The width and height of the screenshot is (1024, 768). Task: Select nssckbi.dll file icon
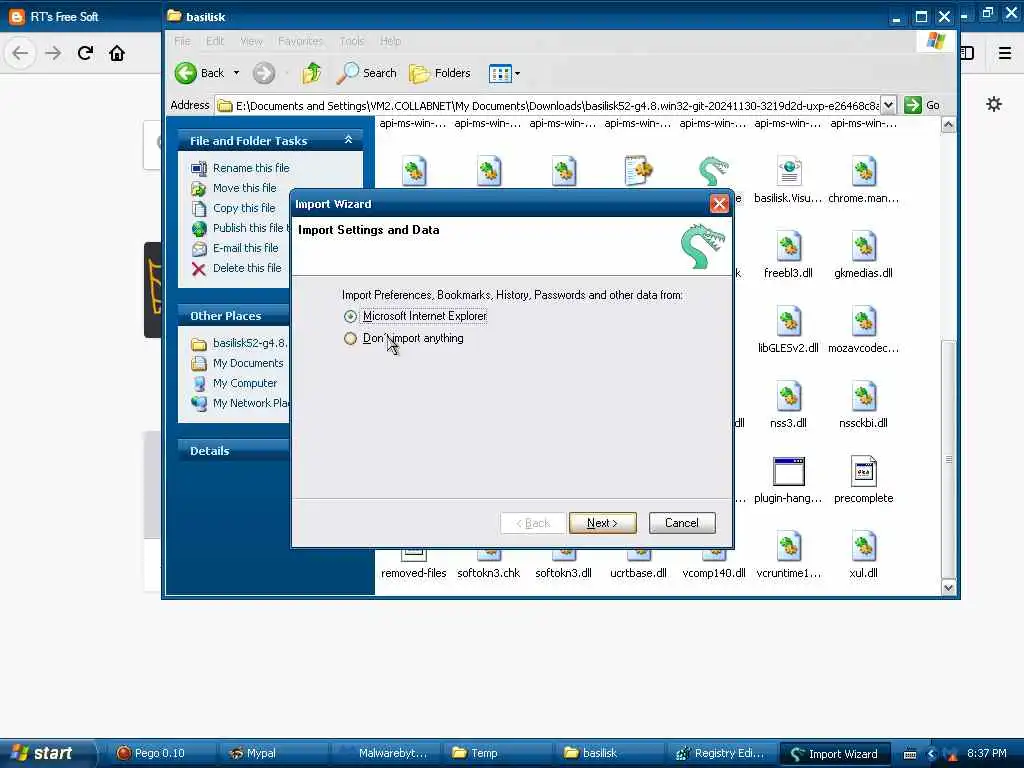(x=863, y=397)
